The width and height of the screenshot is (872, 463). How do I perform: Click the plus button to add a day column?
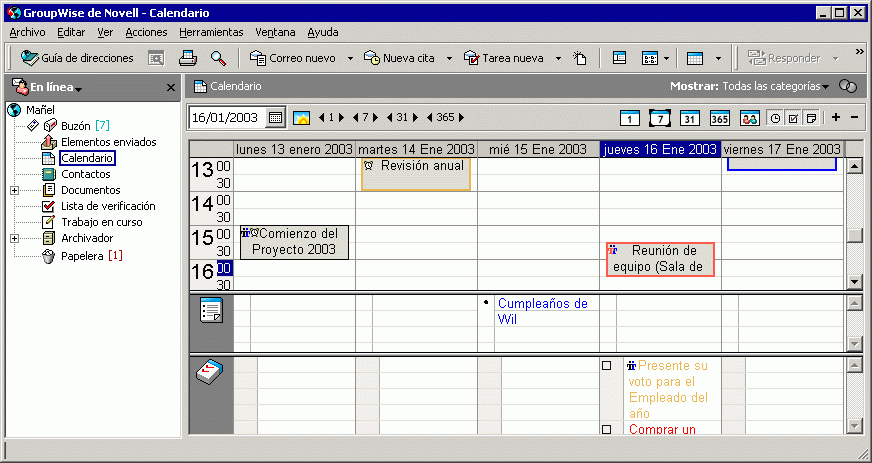coord(835,117)
